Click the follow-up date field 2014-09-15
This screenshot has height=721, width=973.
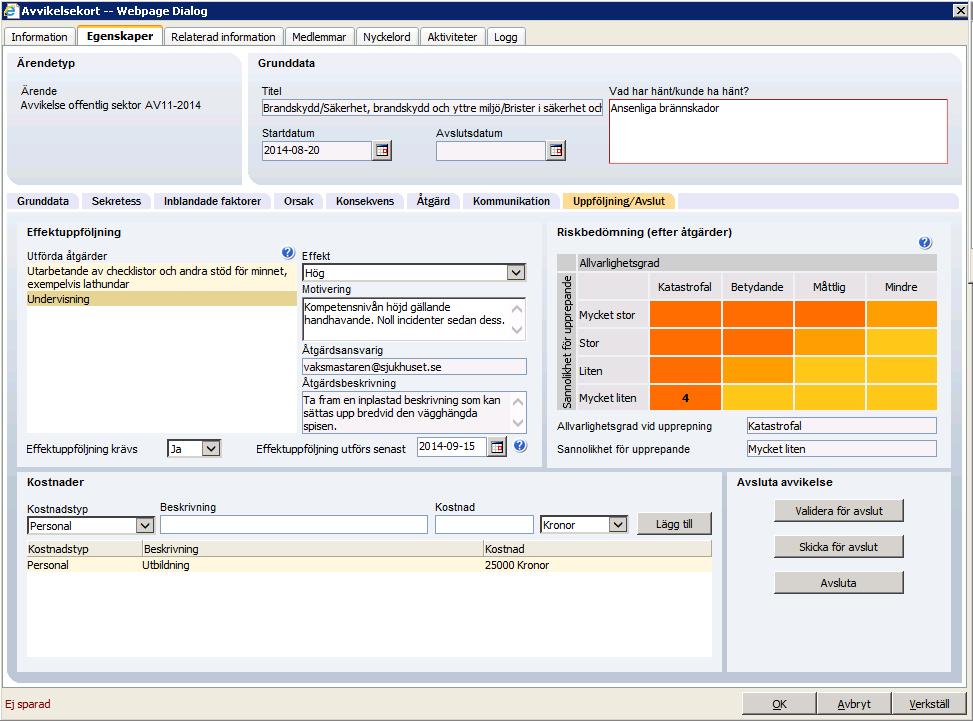point(452,447)
